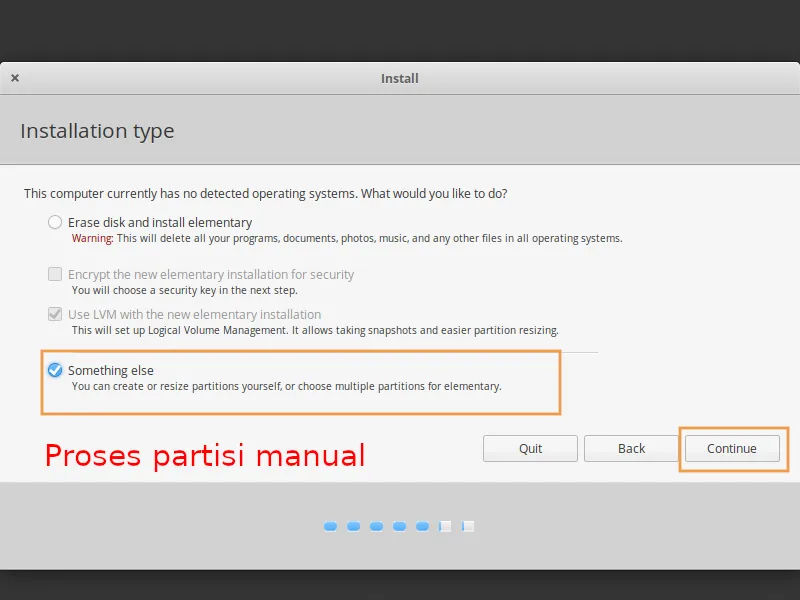
Task: Go to the previous step with Back
Action: 631,448
